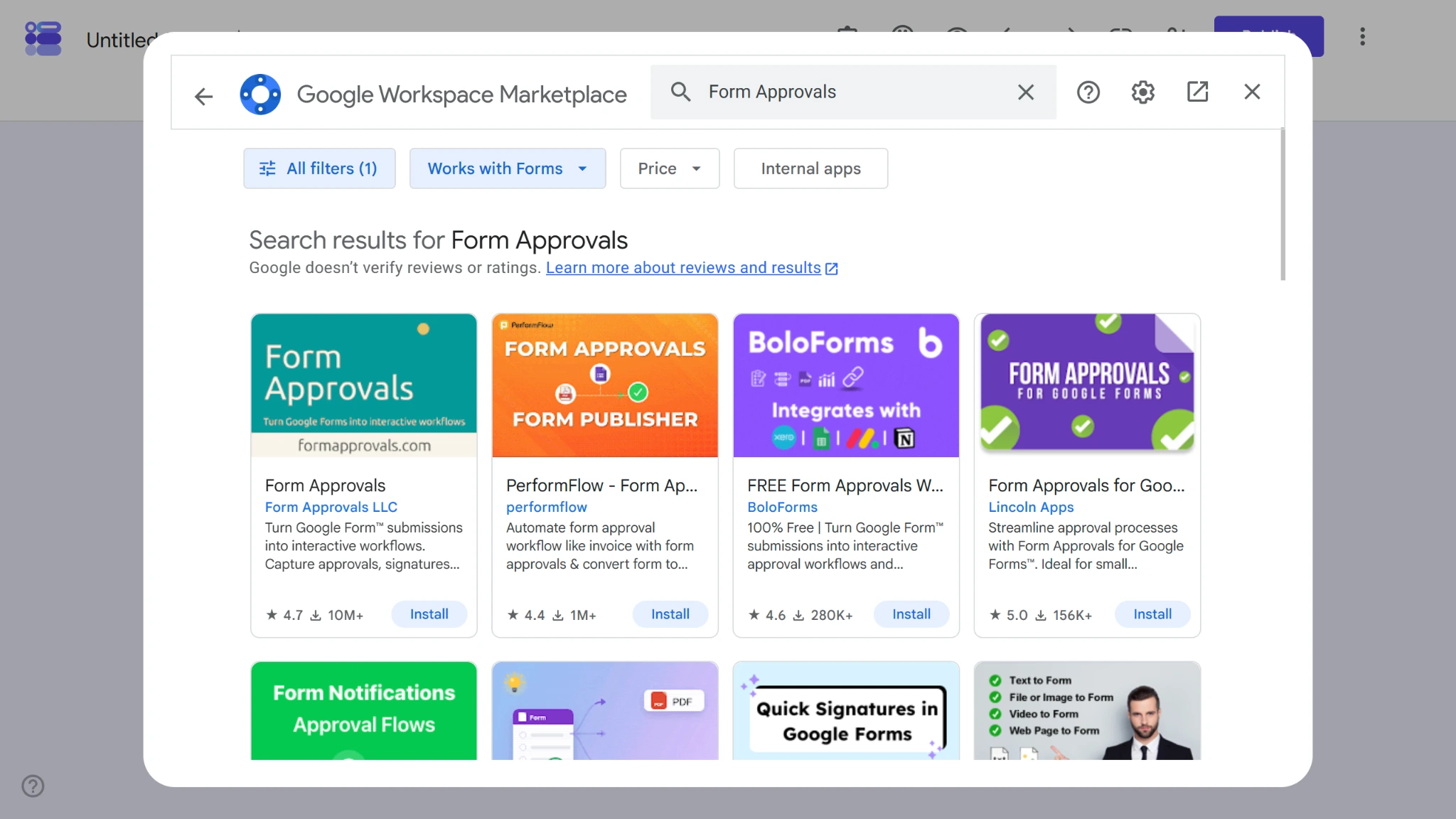Click the Form Approvals for Goo... title

click(x=1086, y=486)
